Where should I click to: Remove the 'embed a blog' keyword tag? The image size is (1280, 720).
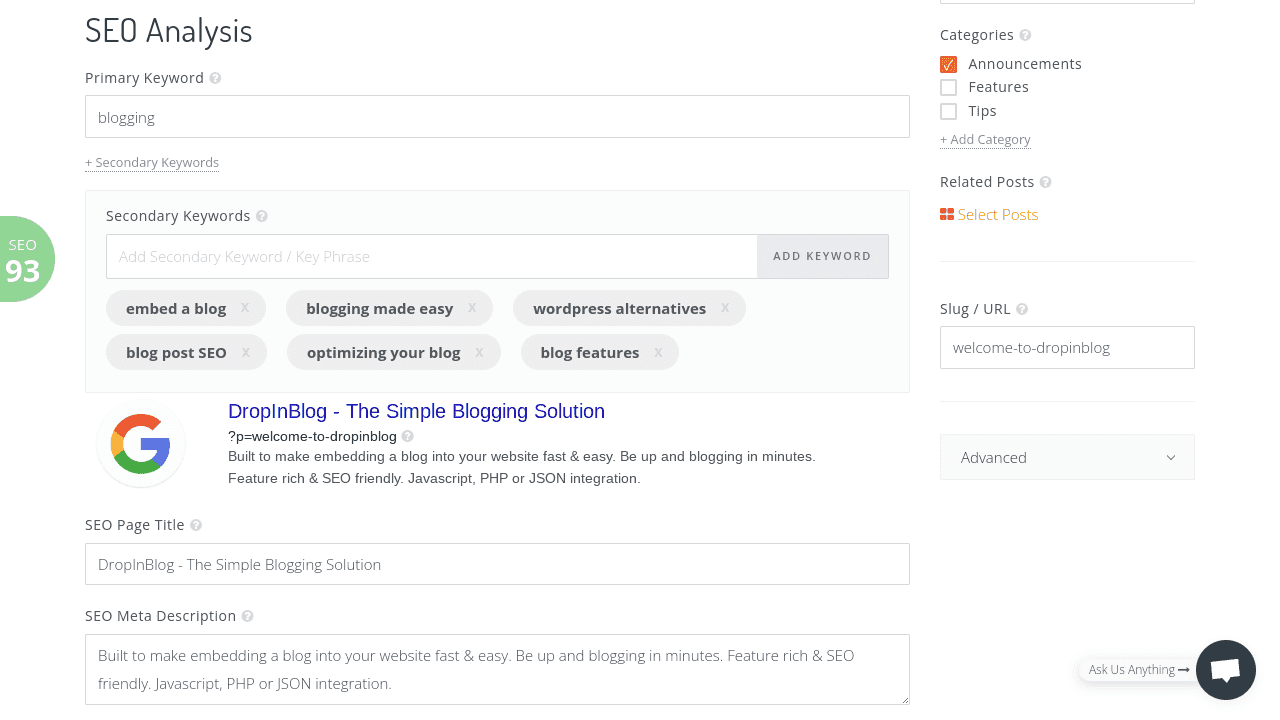(245, 308)
